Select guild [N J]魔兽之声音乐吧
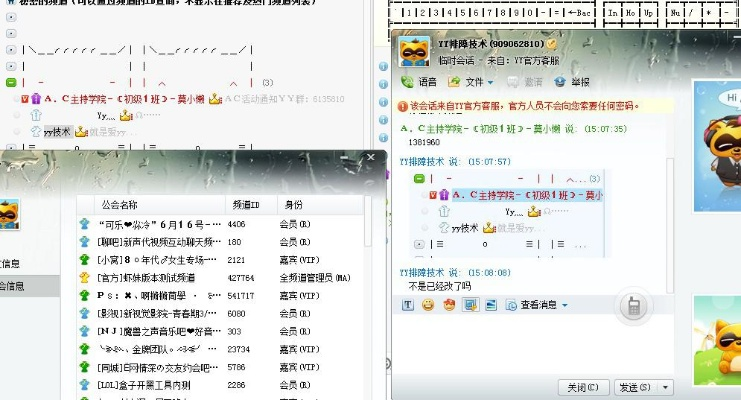This screenshot has width=741, height=400. pyautogui.click(x=159, y=331)
